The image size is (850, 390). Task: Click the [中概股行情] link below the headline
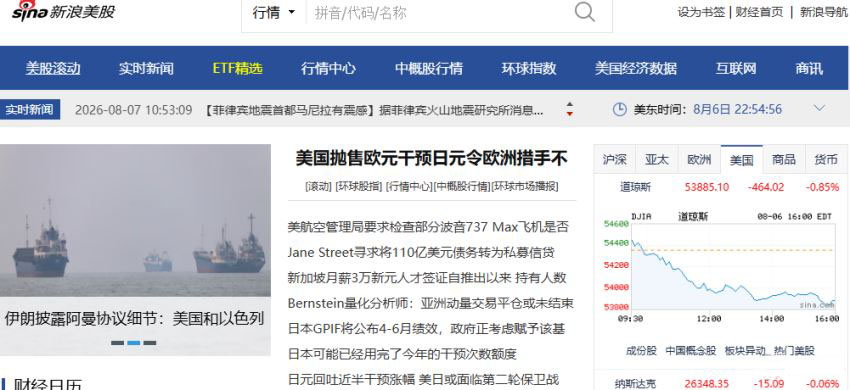[x=462, y=187]
